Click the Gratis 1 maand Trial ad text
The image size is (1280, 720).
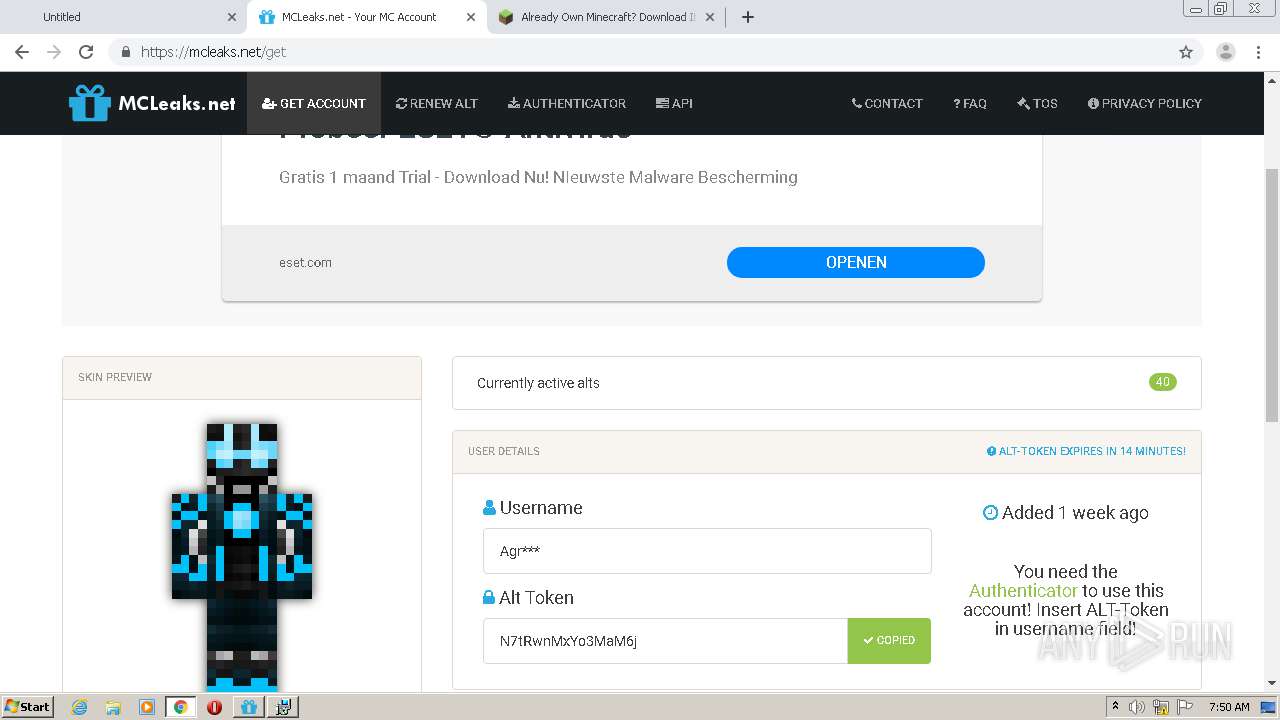coord(538,177)
